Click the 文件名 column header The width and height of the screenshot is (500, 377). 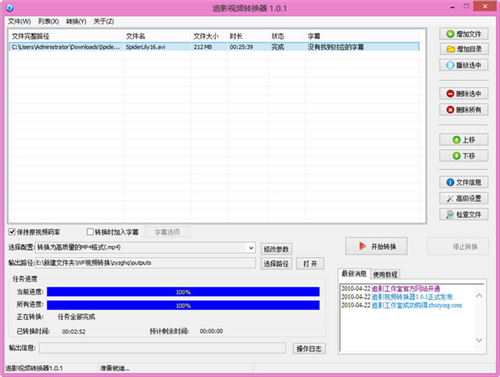pos(135,36)
